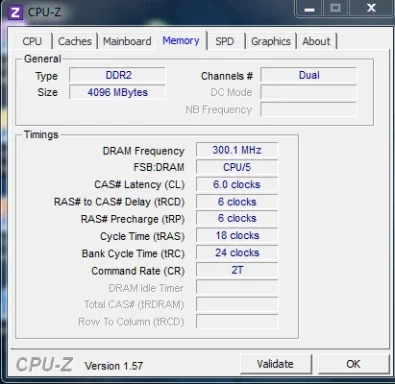The image size is (395, 384).
Task: Click the Channels # label
Action: pyautogui.click(x=227, y=76)
